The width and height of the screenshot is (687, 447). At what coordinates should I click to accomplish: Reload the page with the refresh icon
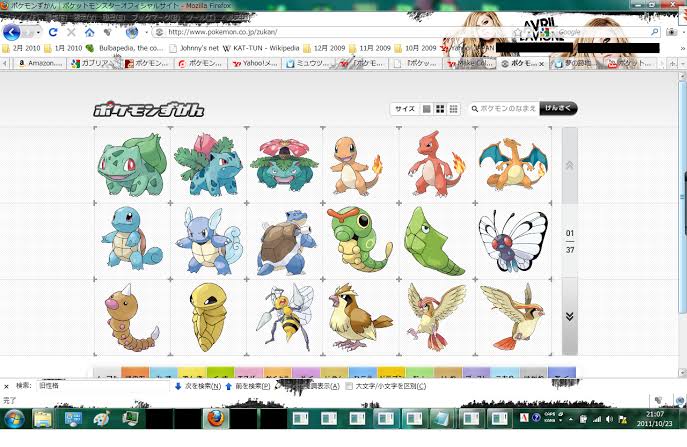53,32
